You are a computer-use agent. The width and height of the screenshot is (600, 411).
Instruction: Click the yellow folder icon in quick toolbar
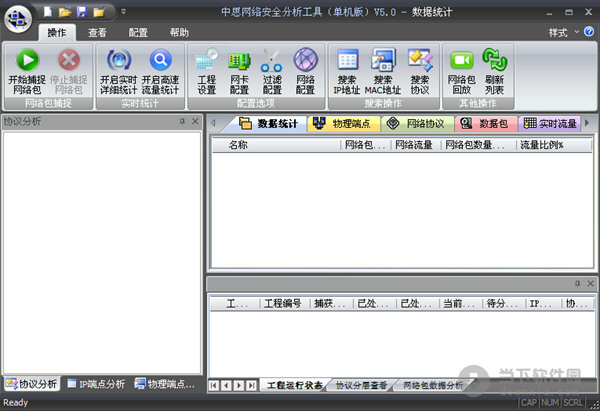[x=99, y=12]
